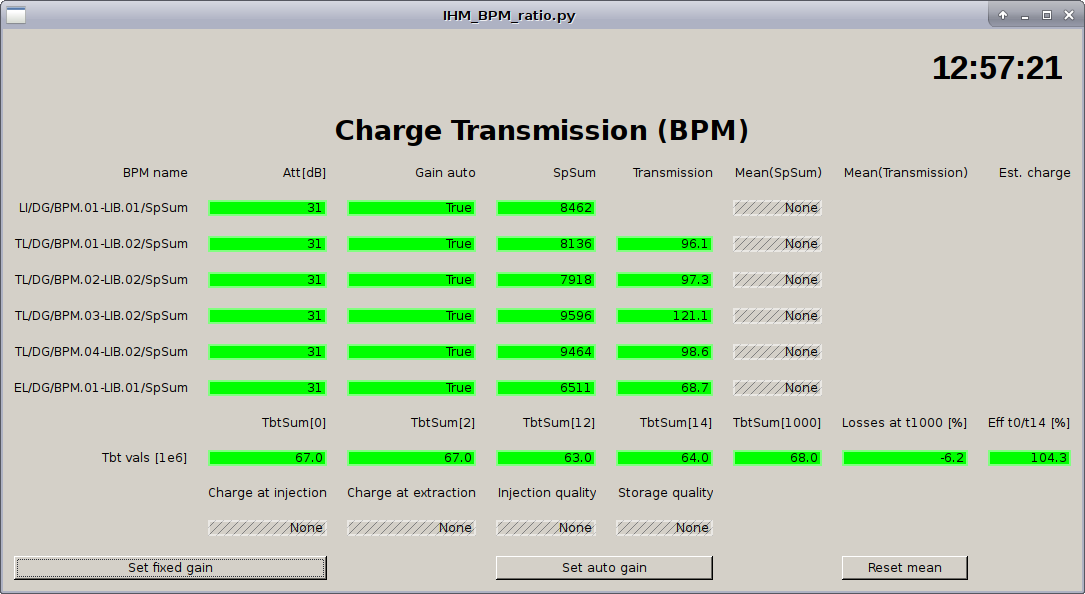Click the Charge at injection None field
Screen dimensions: 1085x594
pyautogui.click(x=267, y=528)
